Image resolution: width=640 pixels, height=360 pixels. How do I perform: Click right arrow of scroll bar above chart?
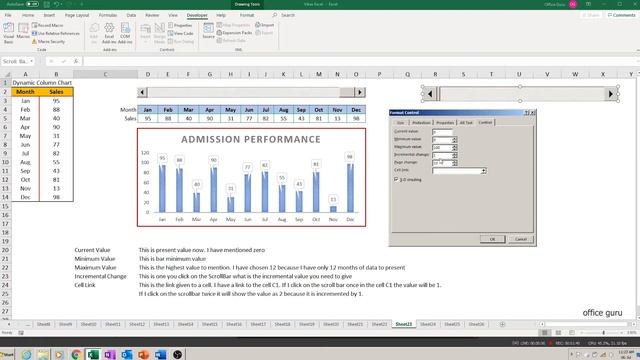click(360, 92)
